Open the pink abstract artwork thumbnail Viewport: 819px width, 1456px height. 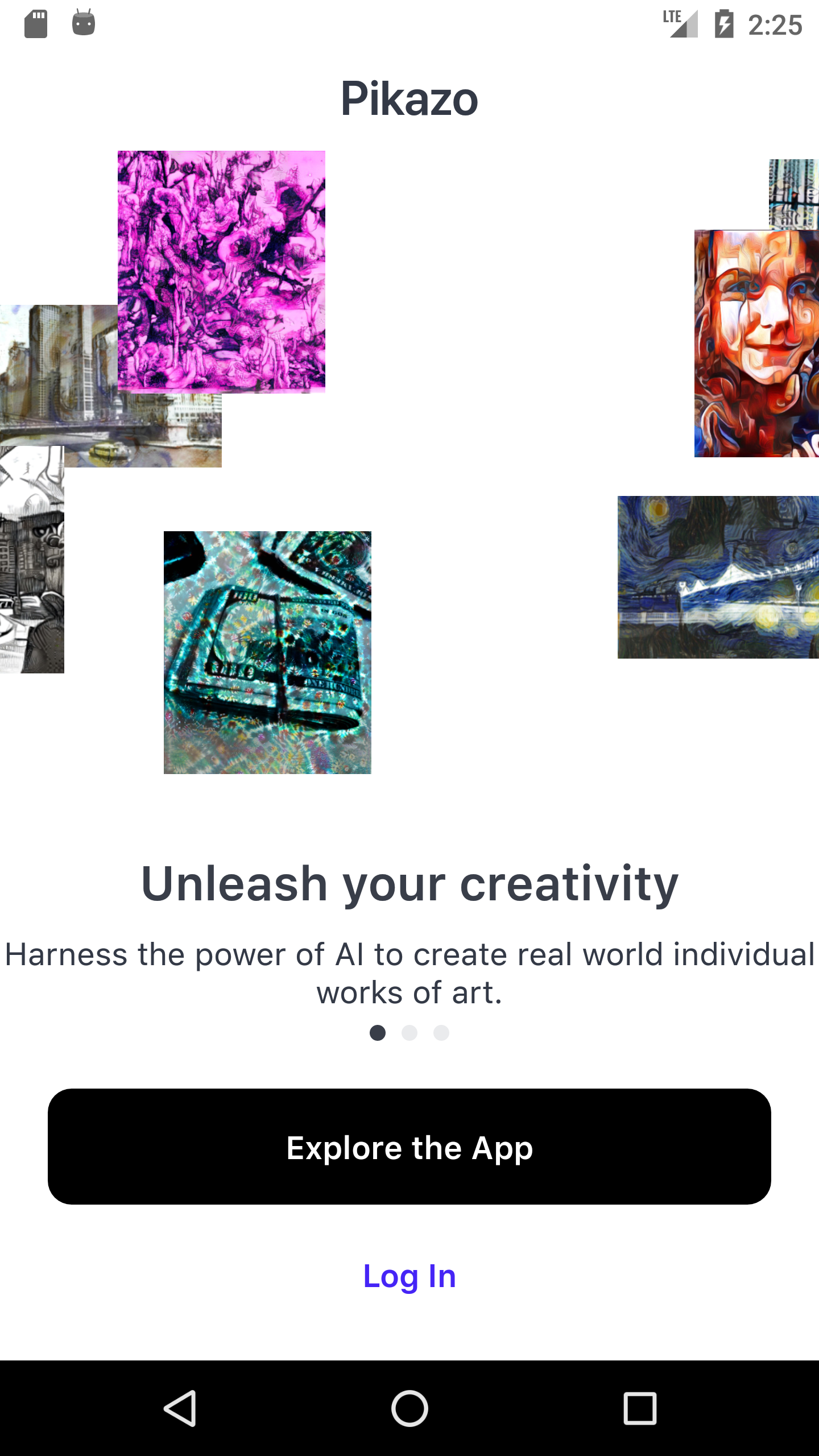click(x=221, y=271)
